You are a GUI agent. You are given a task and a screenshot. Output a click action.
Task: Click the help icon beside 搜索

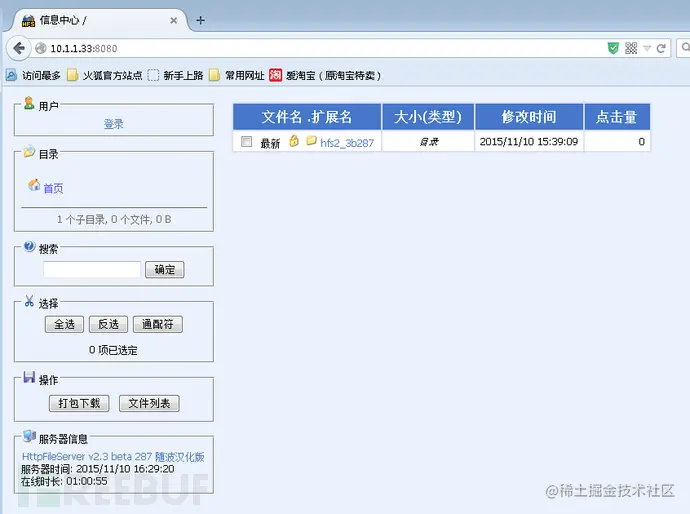point(29,246)
